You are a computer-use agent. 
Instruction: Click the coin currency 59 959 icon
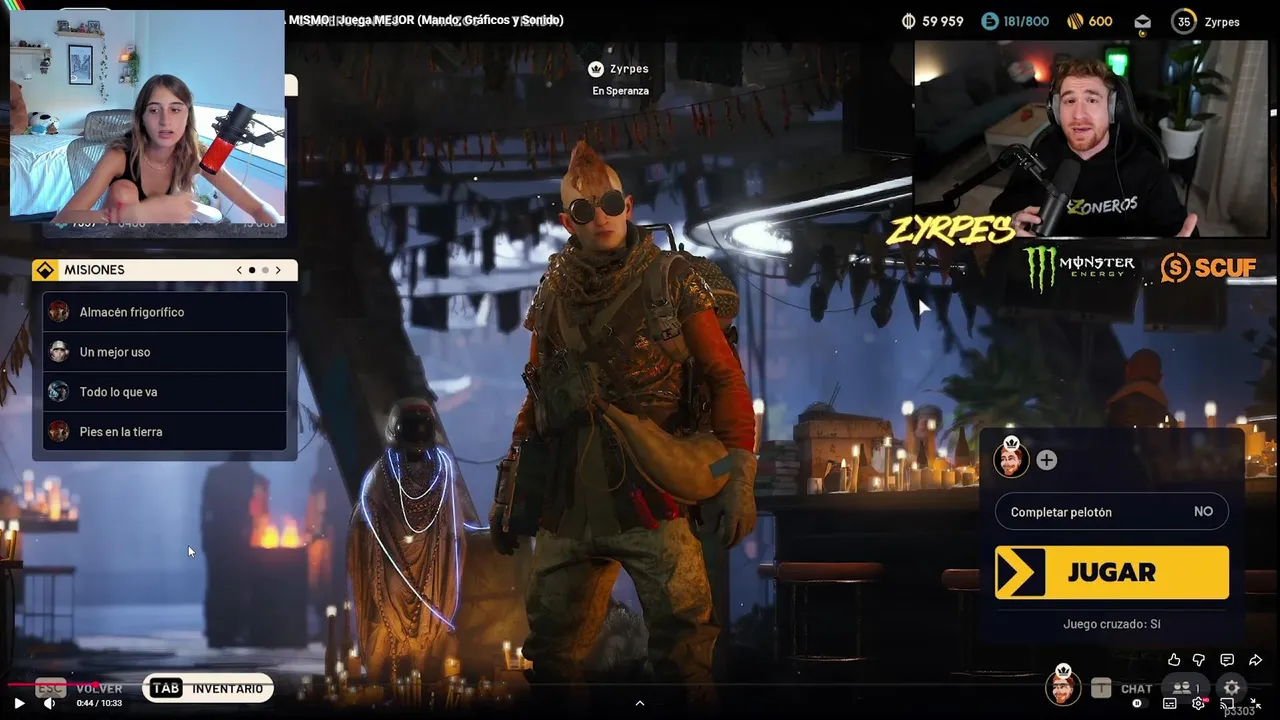pyautogui.click(x=909, y=21)
